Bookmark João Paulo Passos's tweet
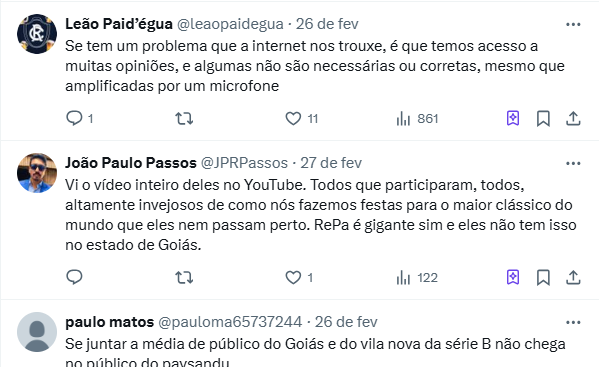599x367 pixels. pyautogui.click(x=543, y=277)
